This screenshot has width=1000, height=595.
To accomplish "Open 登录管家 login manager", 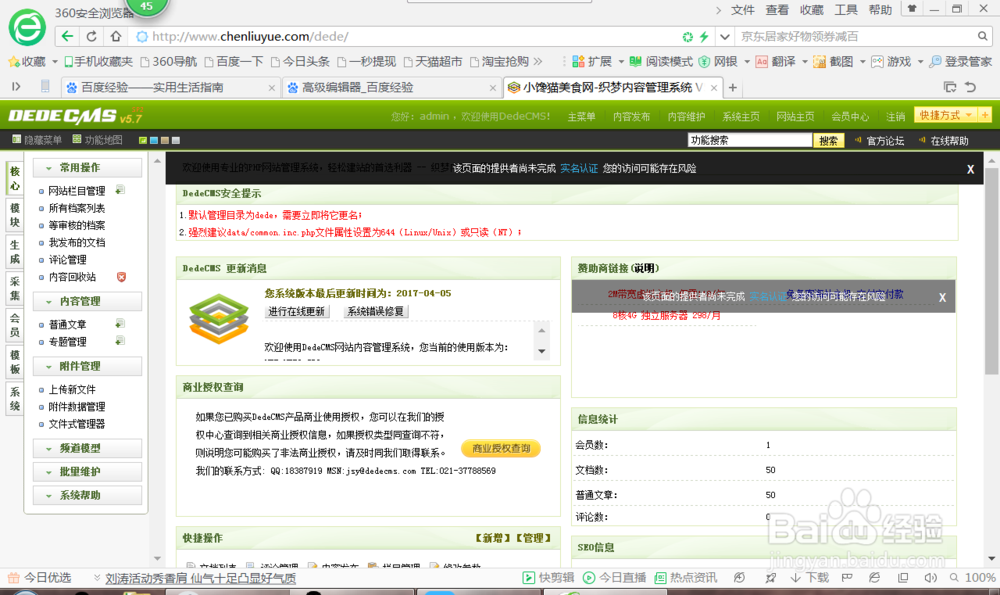I will click(960, 61).
